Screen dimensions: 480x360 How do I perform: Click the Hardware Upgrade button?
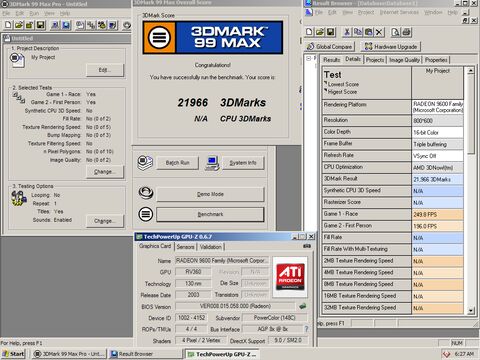coord(391,47)
